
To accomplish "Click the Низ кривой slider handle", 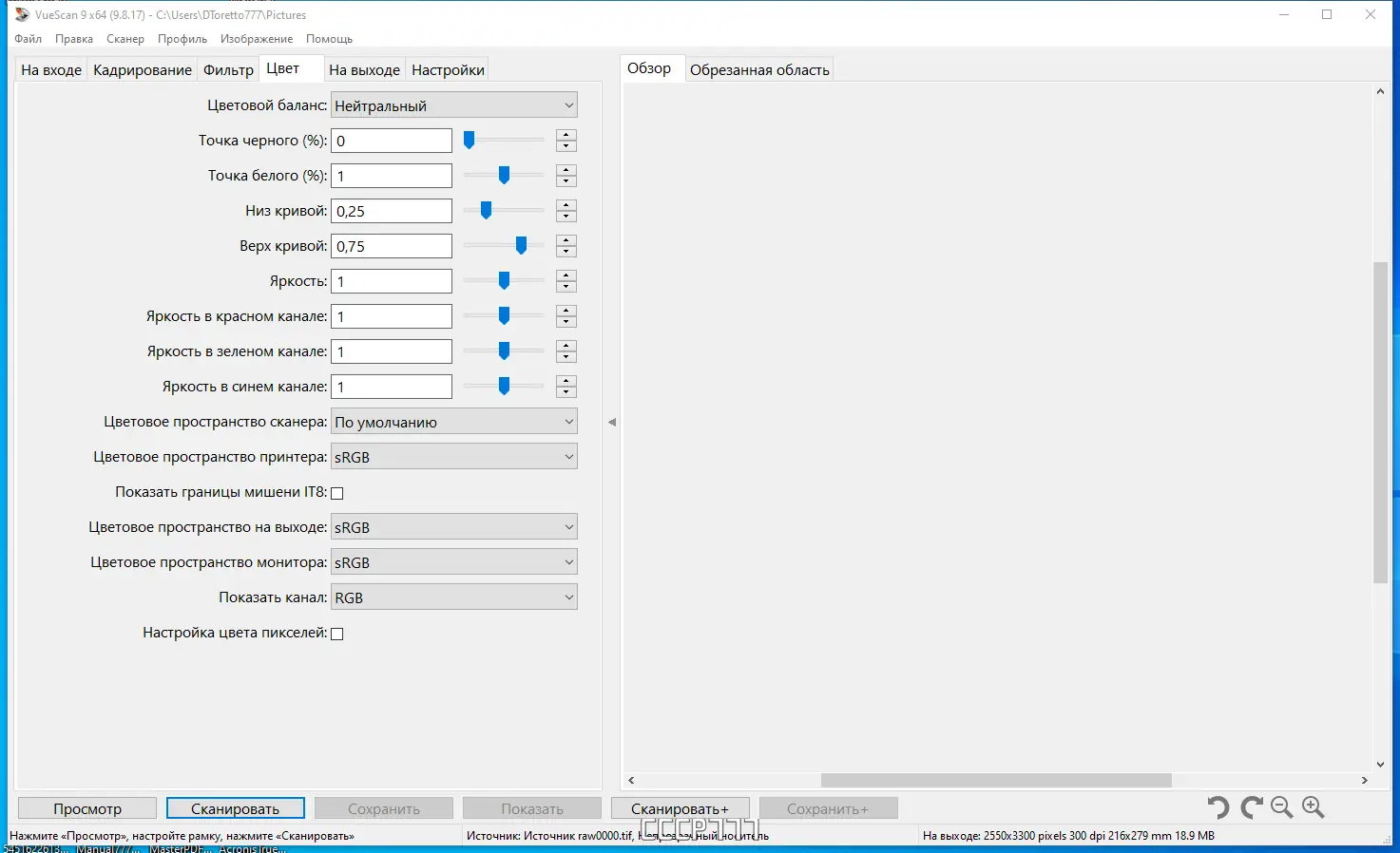I will coord(486,211).
